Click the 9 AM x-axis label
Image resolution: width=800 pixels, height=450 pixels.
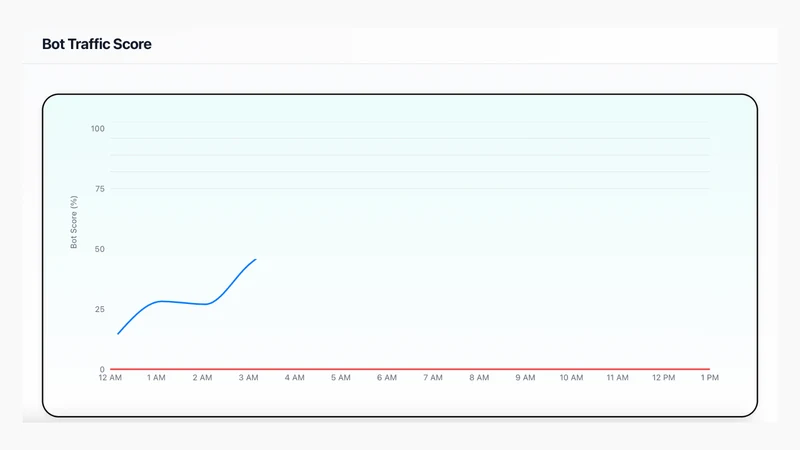[525, 378]
